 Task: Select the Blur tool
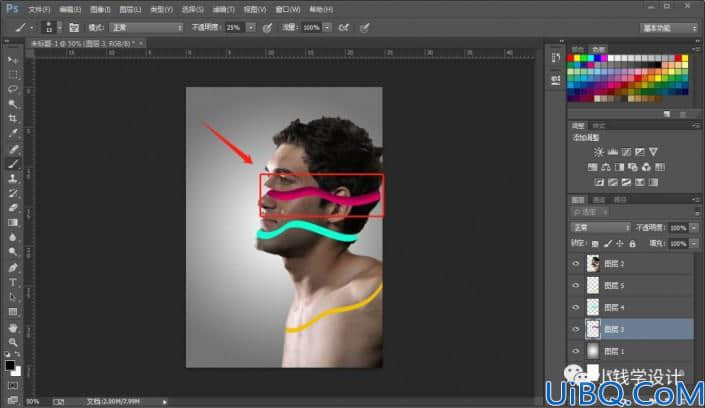click(x=13, y=238)
